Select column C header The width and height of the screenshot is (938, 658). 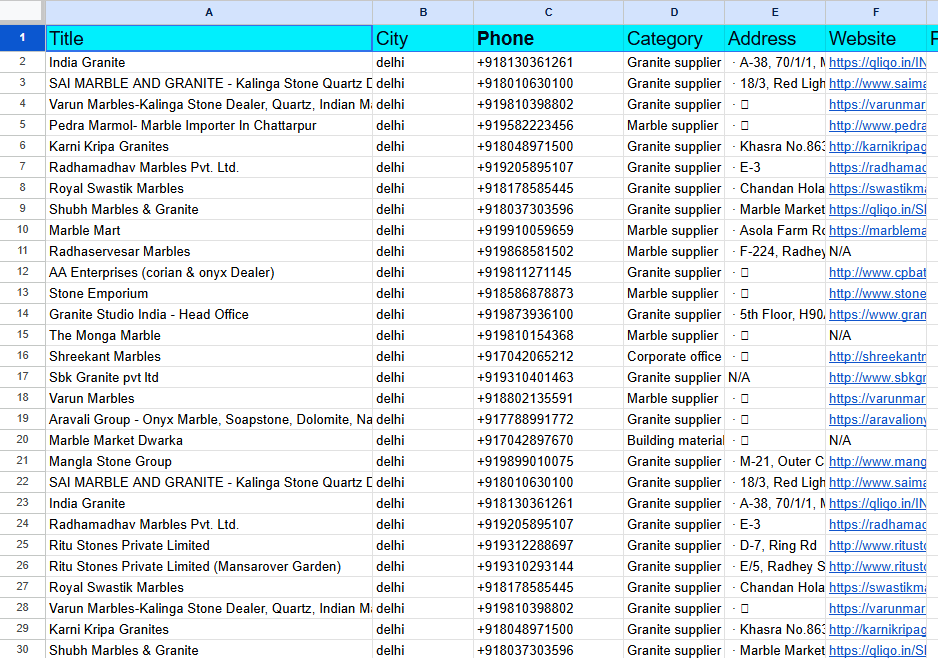point(549,12)
